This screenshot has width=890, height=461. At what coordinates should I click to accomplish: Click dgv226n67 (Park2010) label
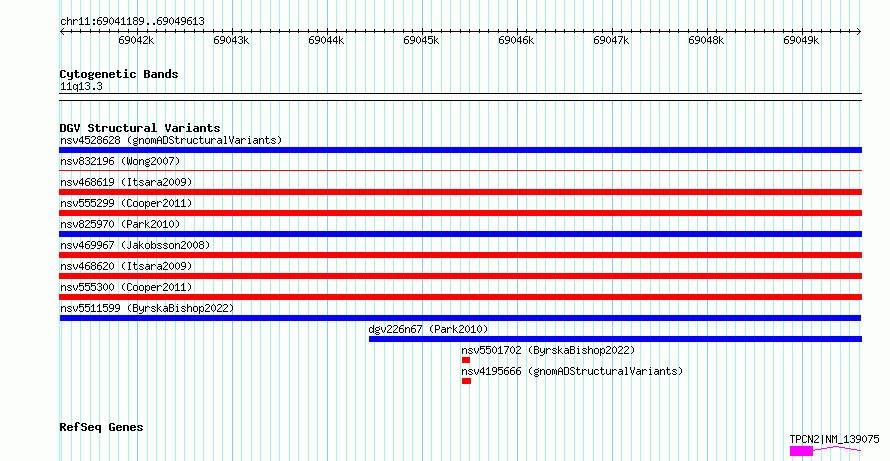pos(428,329)
